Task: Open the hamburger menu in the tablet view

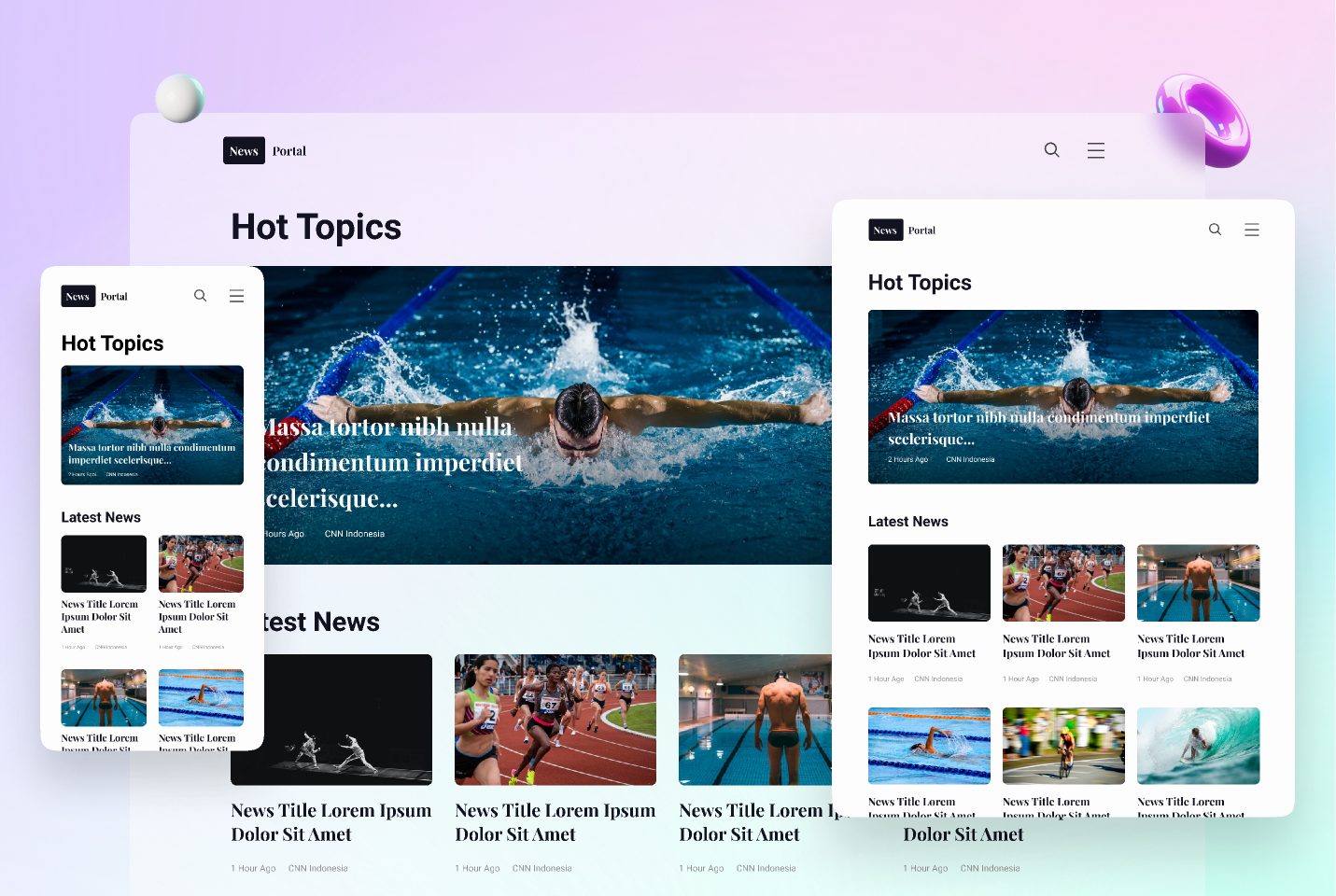Action: [1251, 230]
